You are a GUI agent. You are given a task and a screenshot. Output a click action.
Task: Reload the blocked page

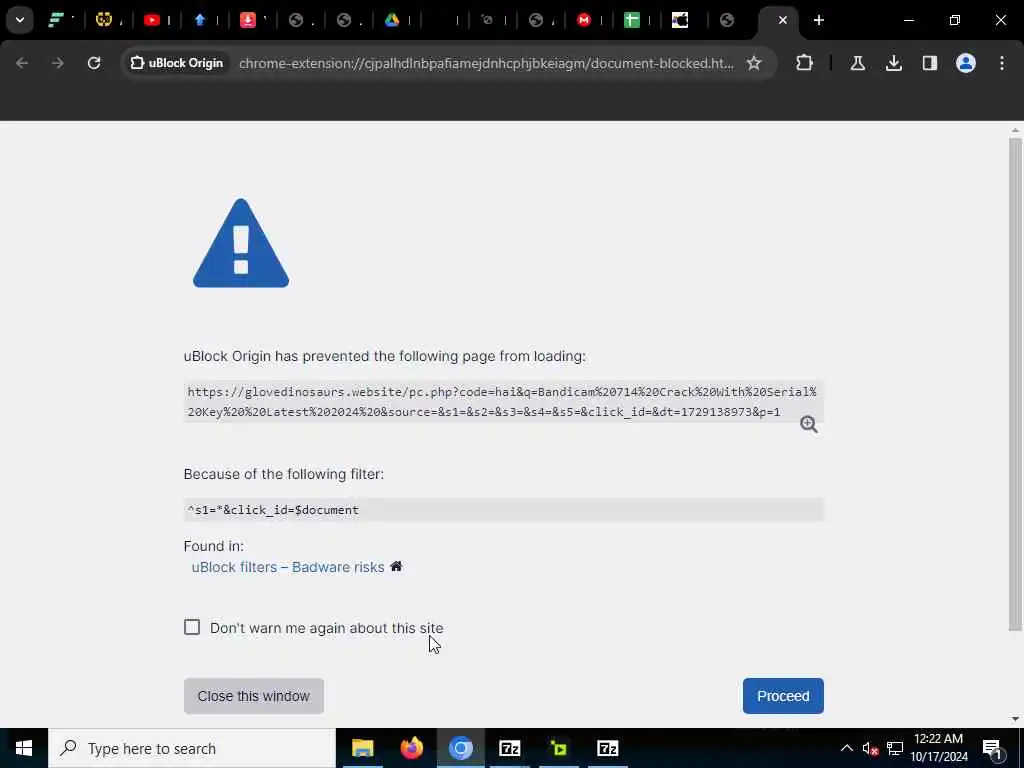pos(94,63)
